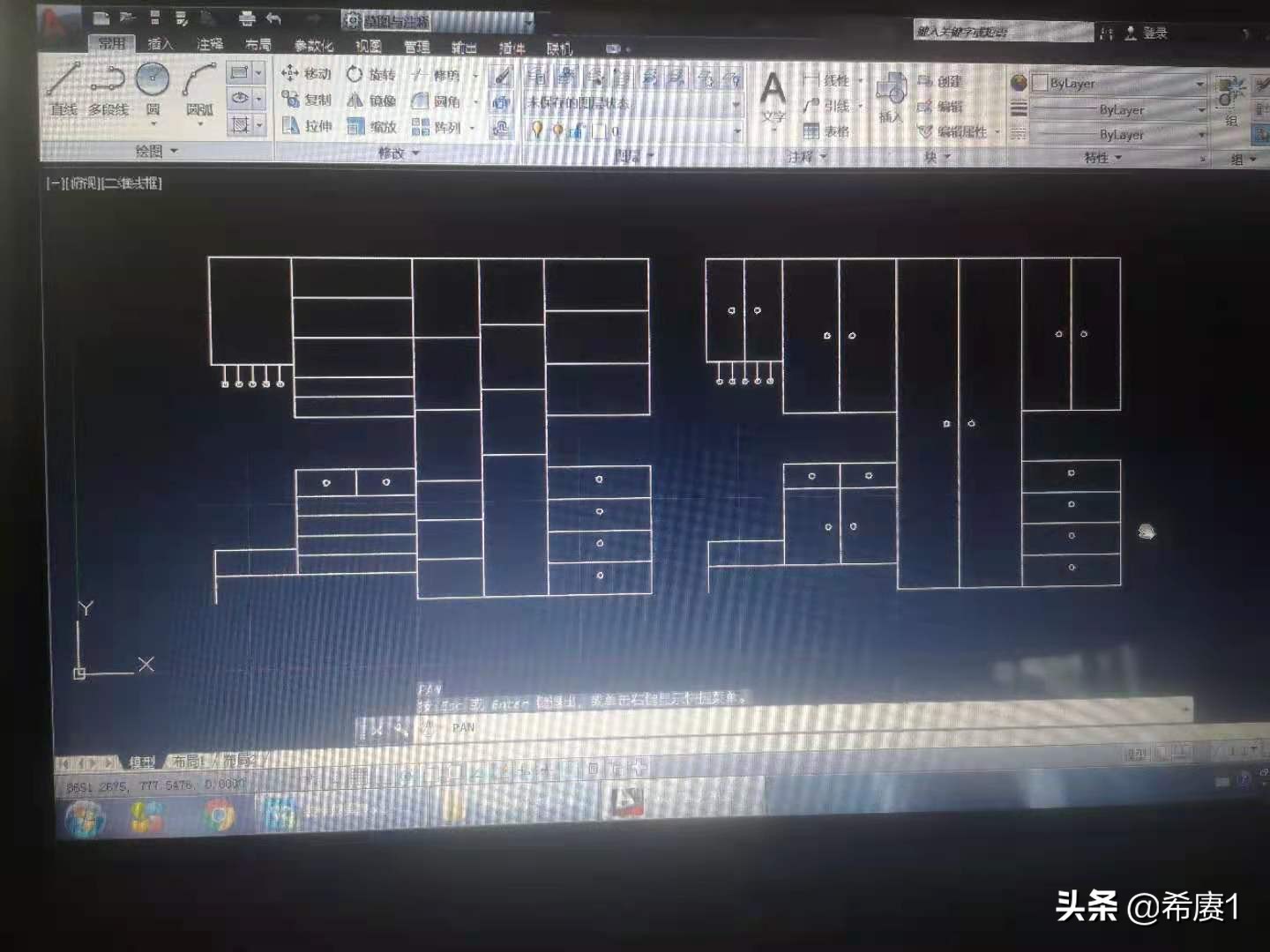Click the 拉伸 (Stretch) tool
1270x952 pixels.
pos(306,126)
